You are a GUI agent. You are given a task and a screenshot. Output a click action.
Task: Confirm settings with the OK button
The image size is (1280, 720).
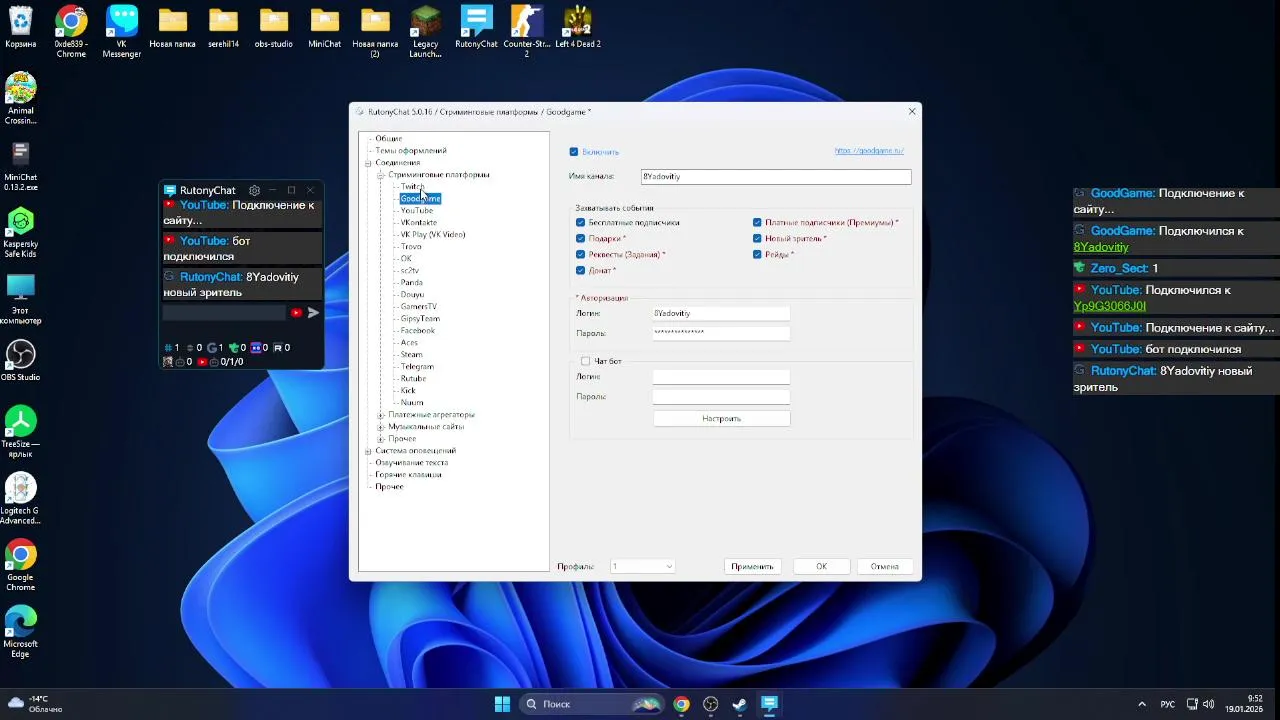821,567
